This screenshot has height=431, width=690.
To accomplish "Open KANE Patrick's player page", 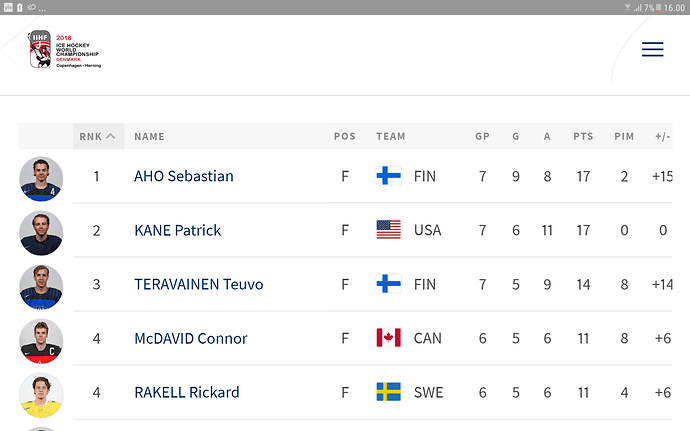I will 177,230.
